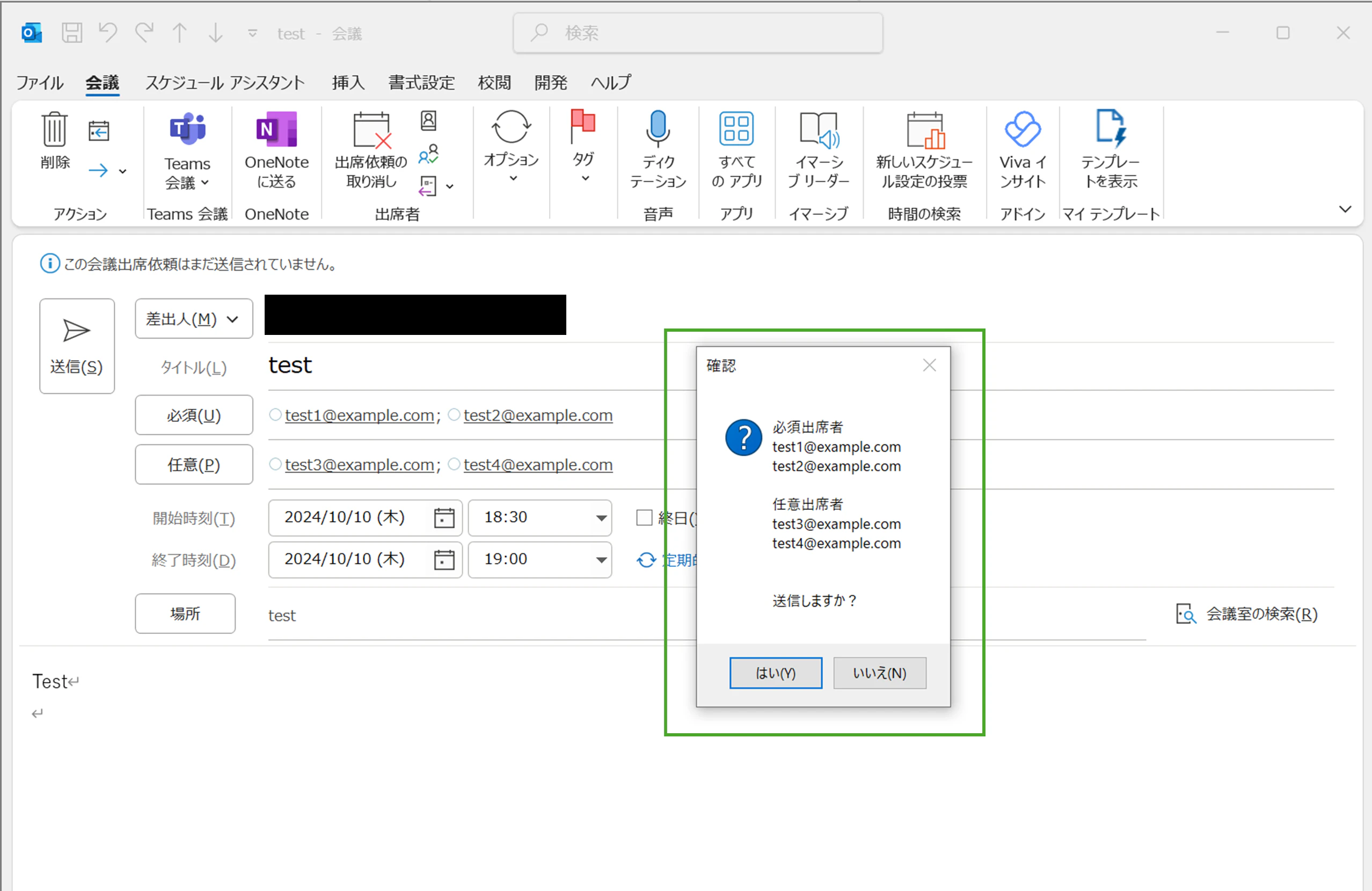Click 会議室の検索(R) link

coord(1247,614)
